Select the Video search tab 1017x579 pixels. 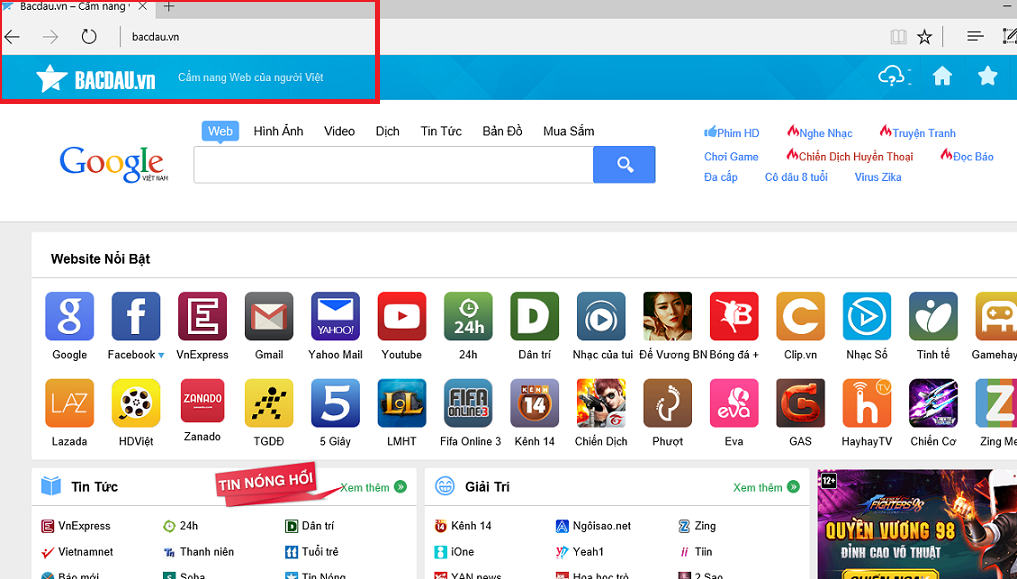[339, 131]
